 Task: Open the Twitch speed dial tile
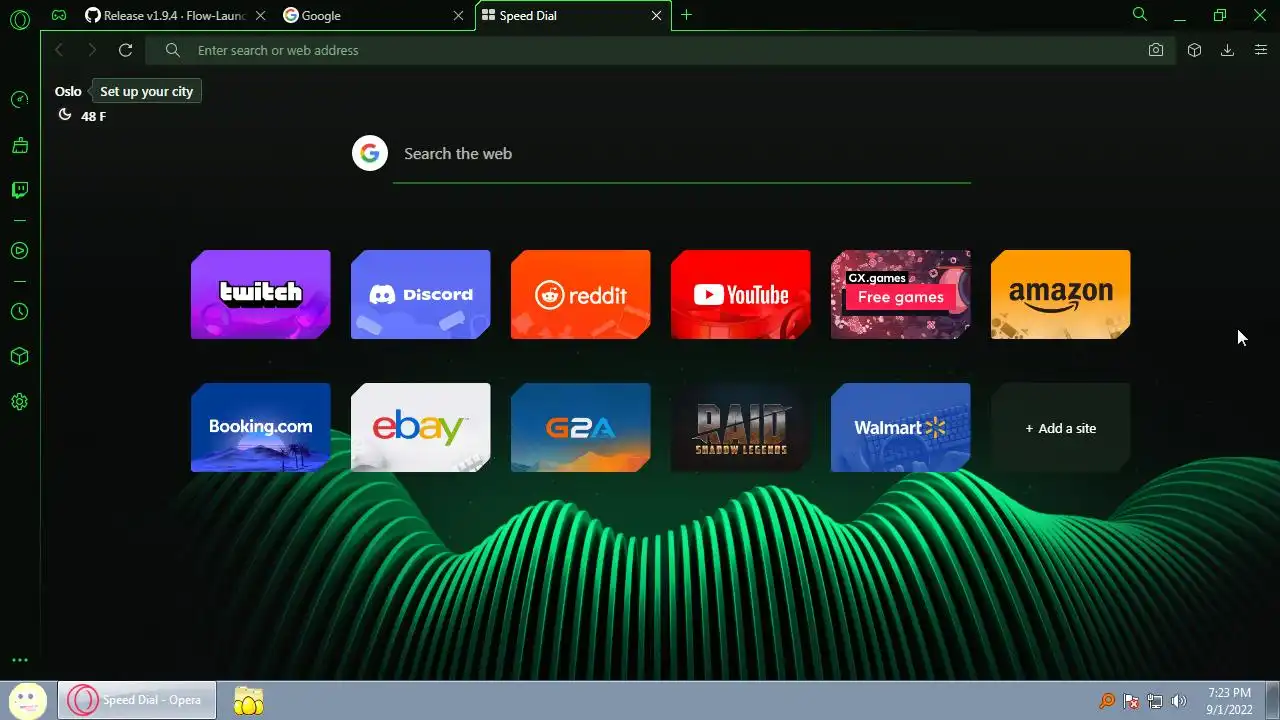point(260,294)
